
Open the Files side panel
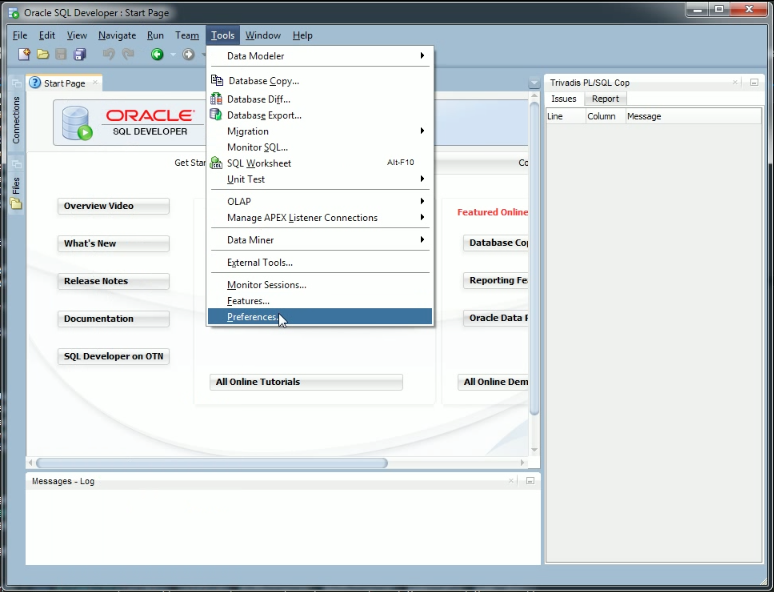tap(16, 185)
